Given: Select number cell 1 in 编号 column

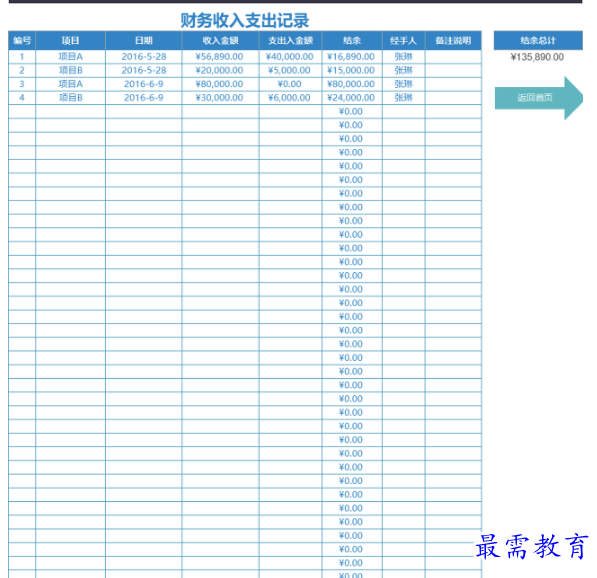Looking at the screenshot, I should click(x=22, y=57).
